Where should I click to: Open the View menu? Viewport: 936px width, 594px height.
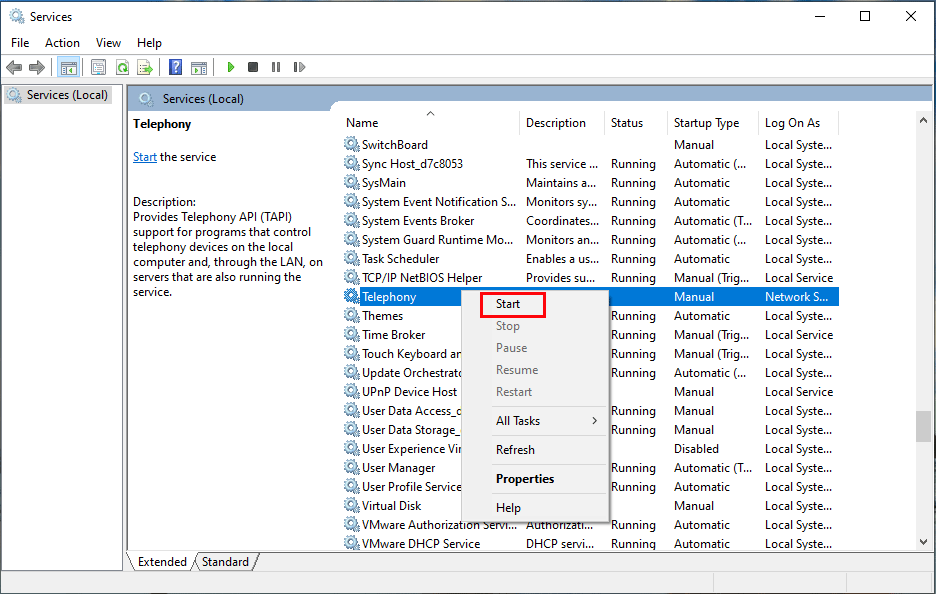click(108, 43)
